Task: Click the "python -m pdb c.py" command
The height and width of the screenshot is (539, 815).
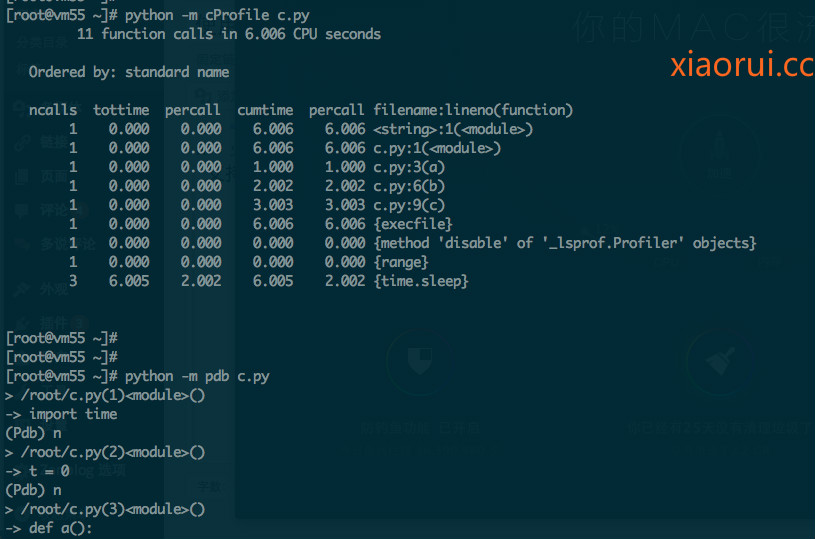Action: click(197, 376)
